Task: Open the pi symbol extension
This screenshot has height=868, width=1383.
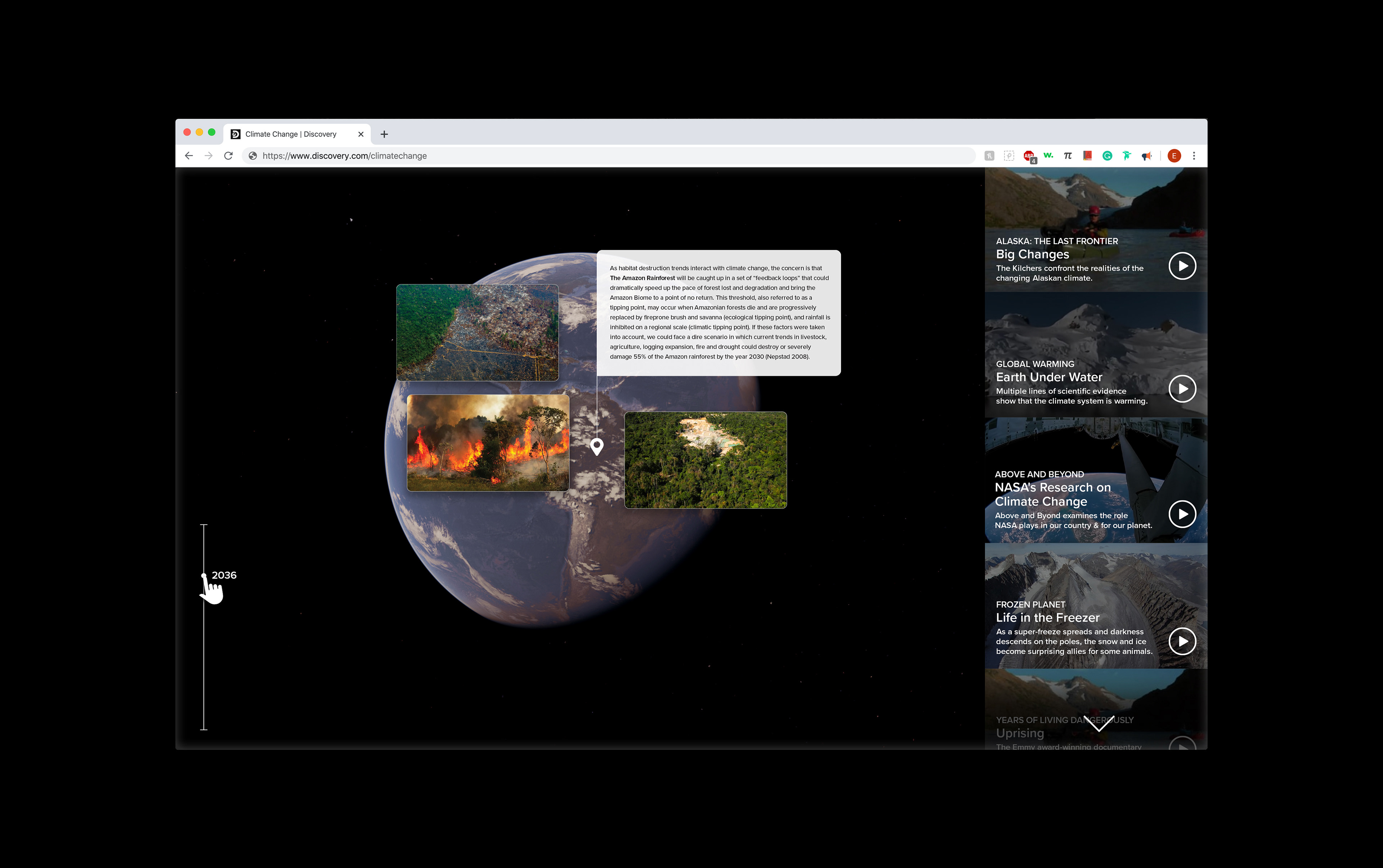Action: [x=1068, y=156]
